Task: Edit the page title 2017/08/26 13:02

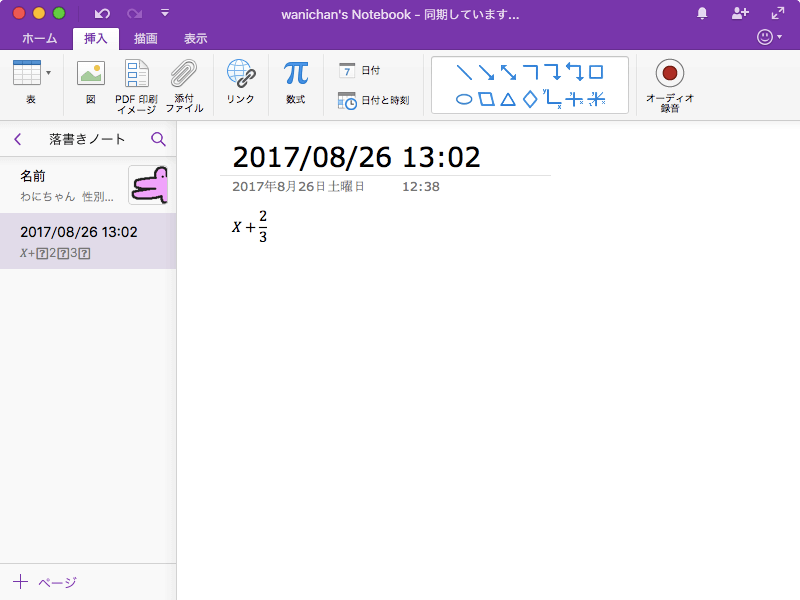Action: point(356,157)
